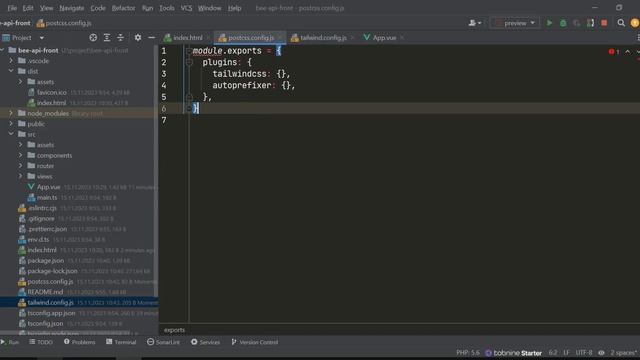Select package-lock.json in project tree
The image size is (640, 360).
[x=52, y=271]
